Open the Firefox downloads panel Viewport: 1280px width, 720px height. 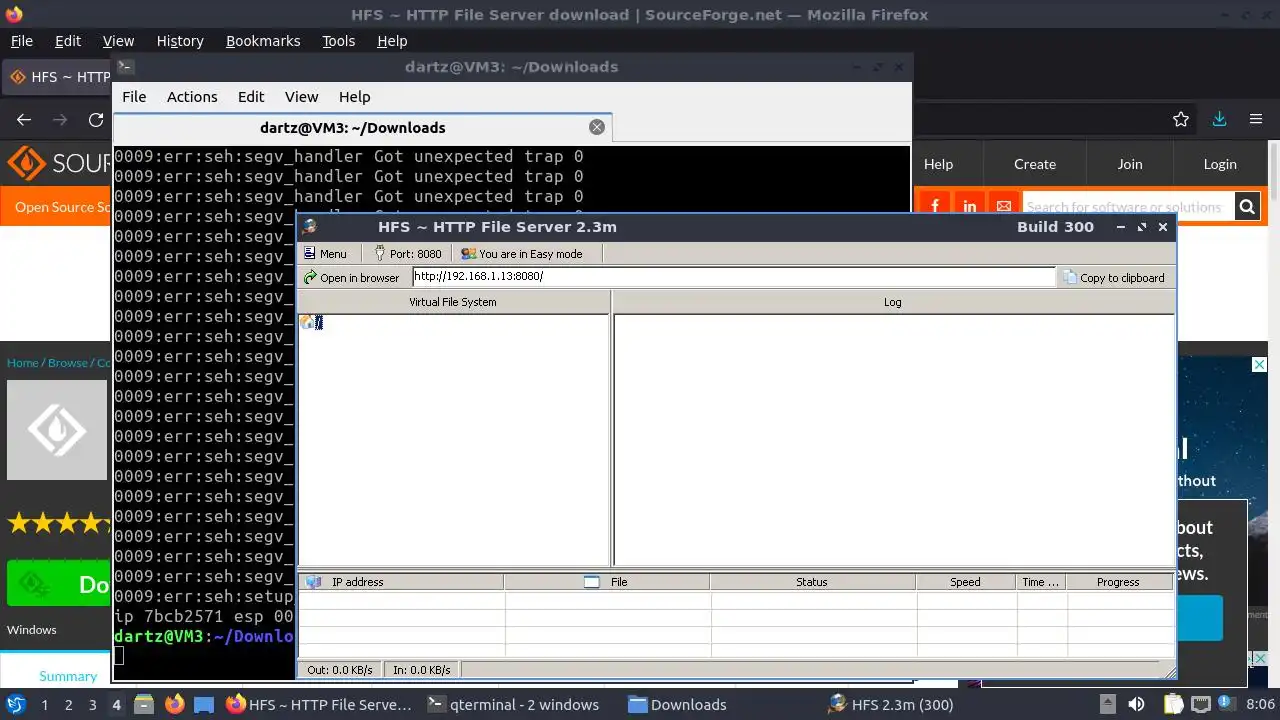coord(1219,119)
